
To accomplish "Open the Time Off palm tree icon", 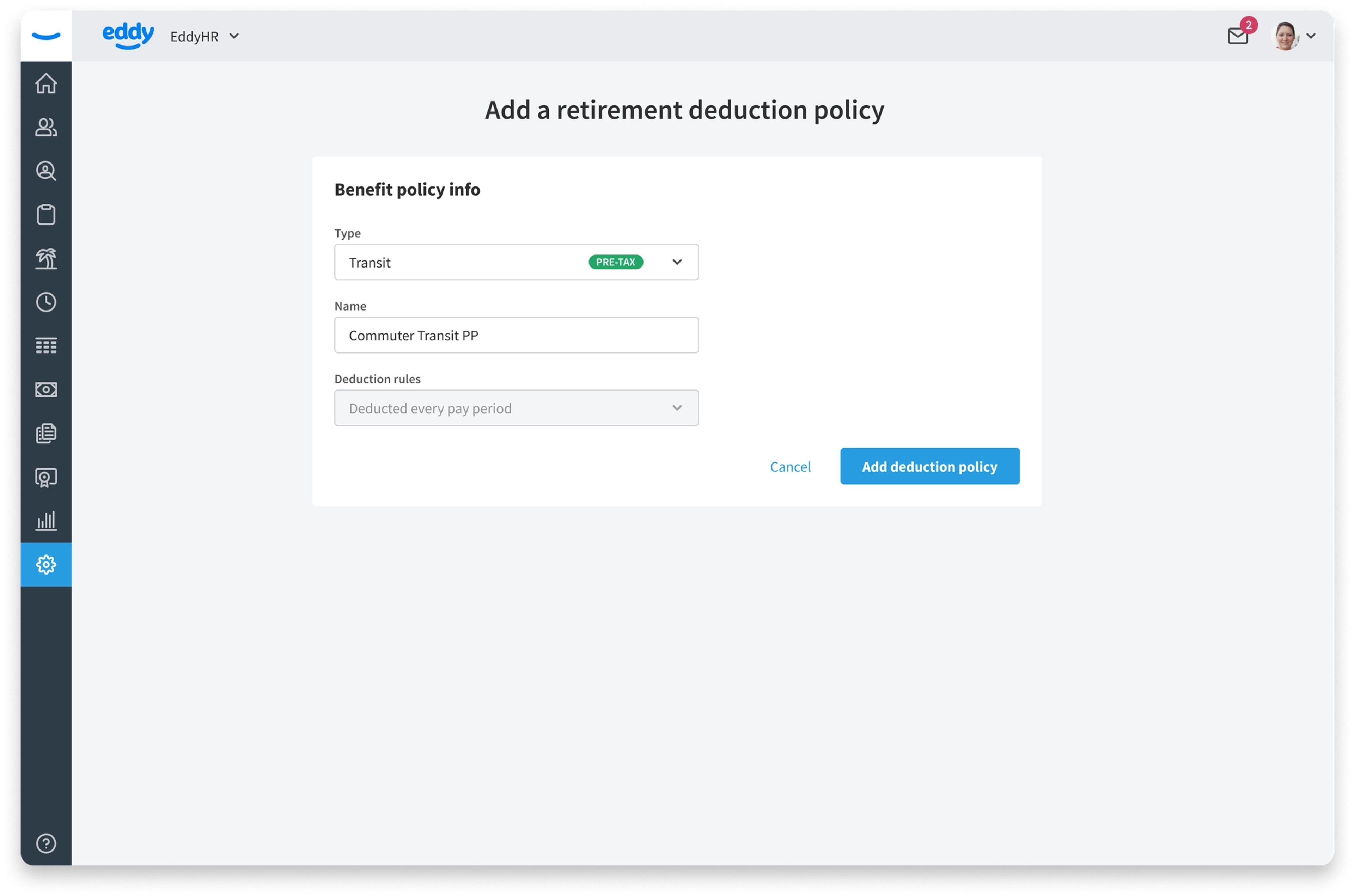I will click(46, 258).
